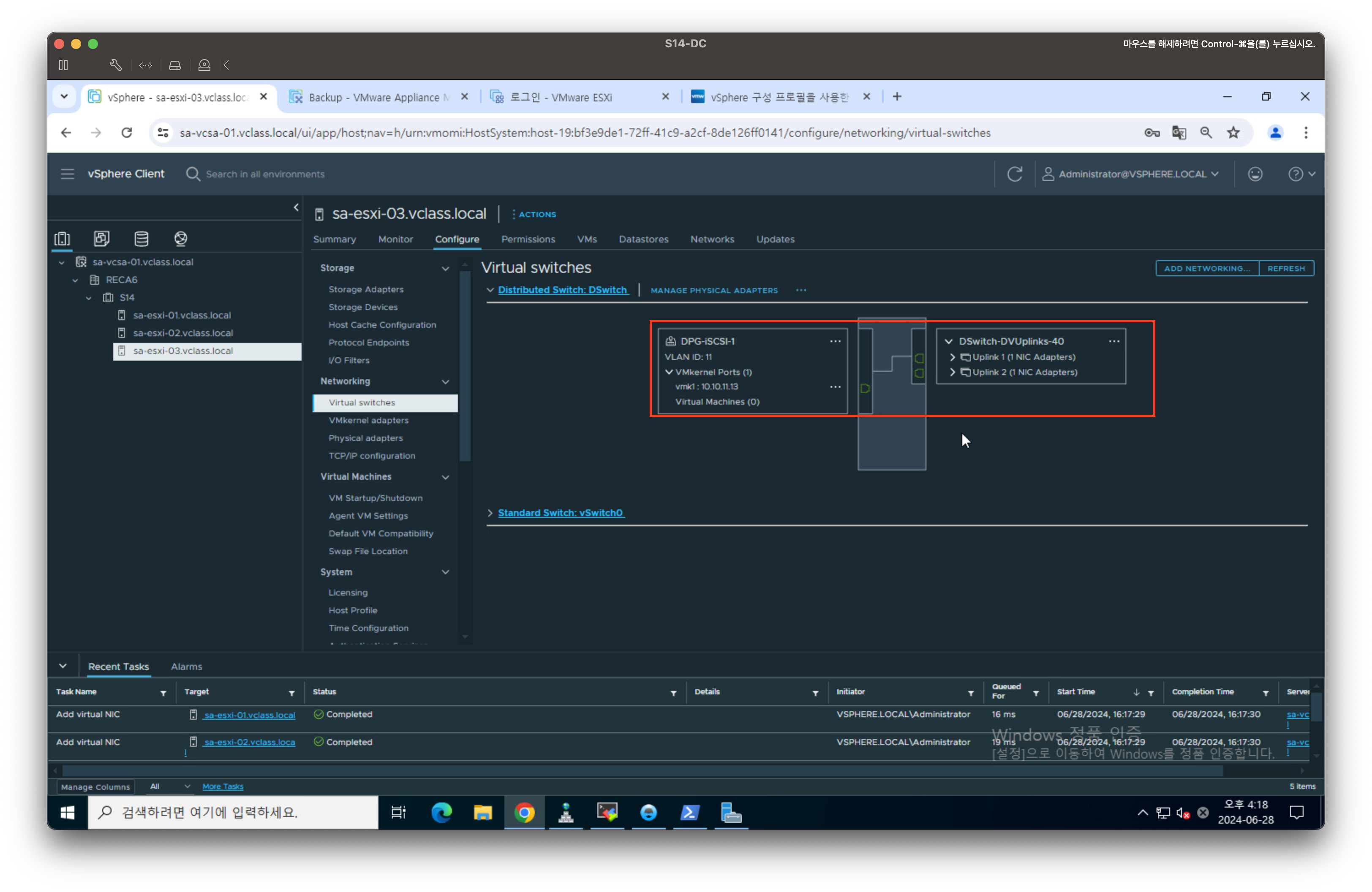
Task: Open the VMs and Templates inventory icon
Action: point(101,239)
